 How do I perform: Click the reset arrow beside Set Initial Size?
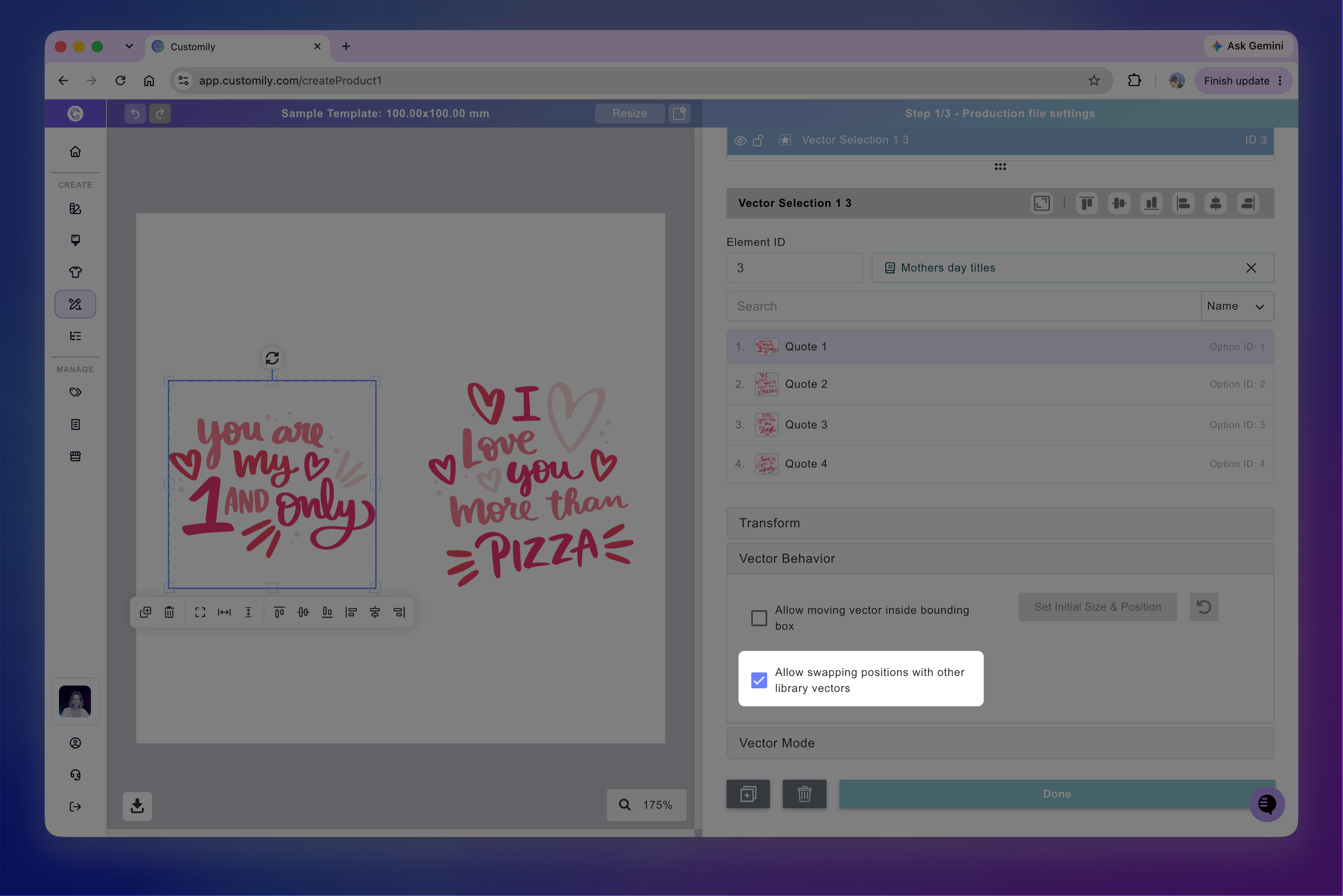1204,607
